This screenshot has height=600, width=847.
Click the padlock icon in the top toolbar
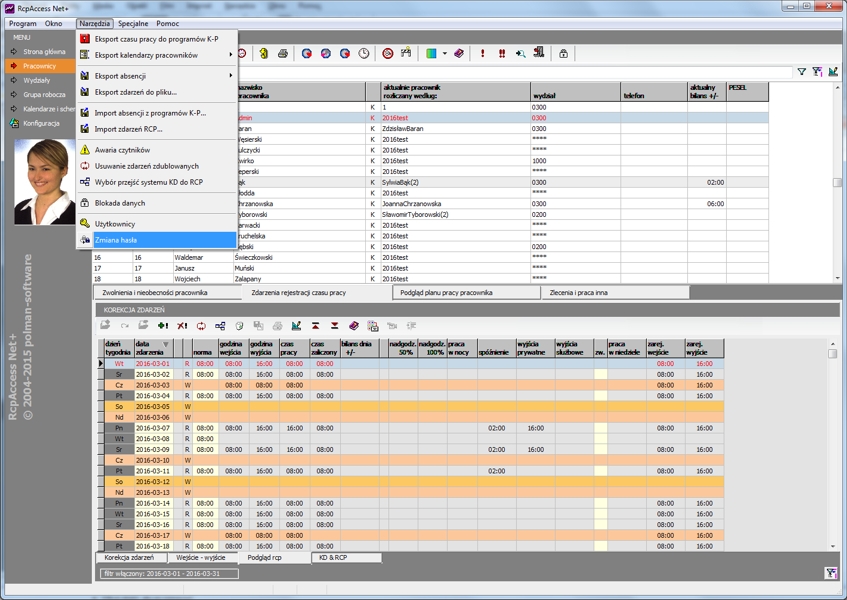563,53
